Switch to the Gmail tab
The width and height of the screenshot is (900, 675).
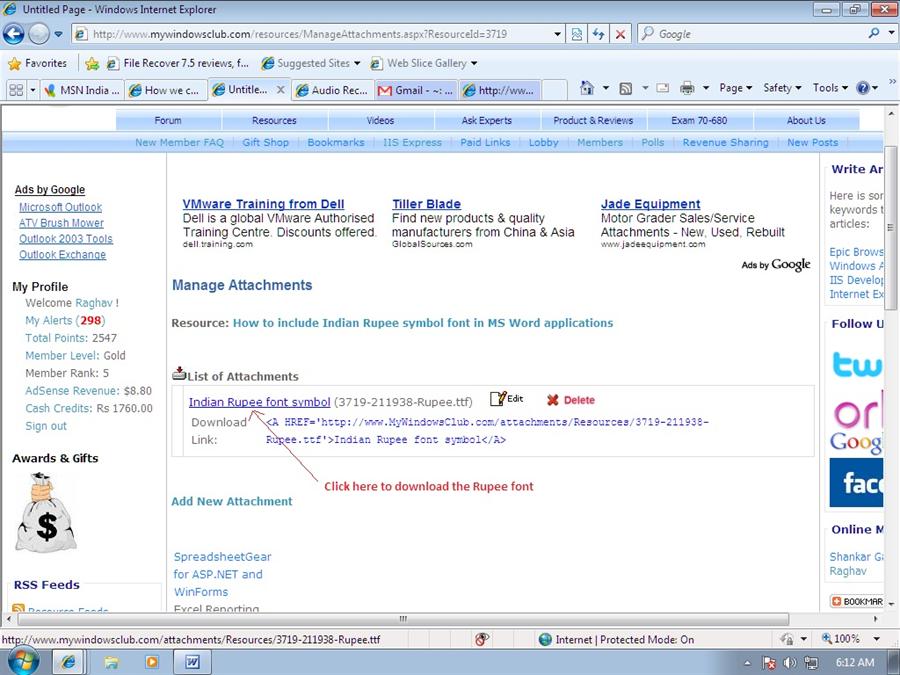click(x=416, y=90)
